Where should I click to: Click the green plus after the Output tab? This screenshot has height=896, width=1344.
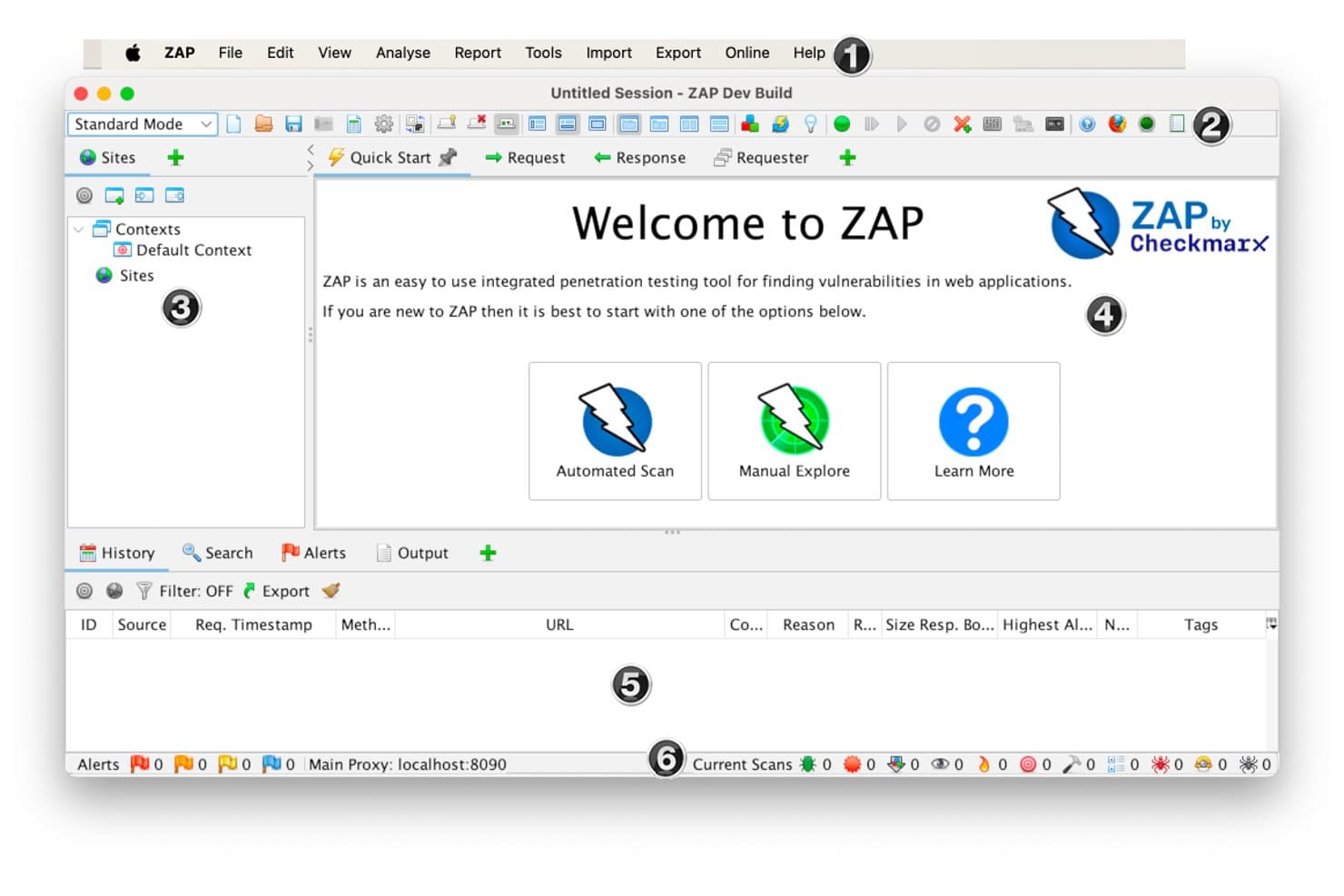[x=488, y=553]
